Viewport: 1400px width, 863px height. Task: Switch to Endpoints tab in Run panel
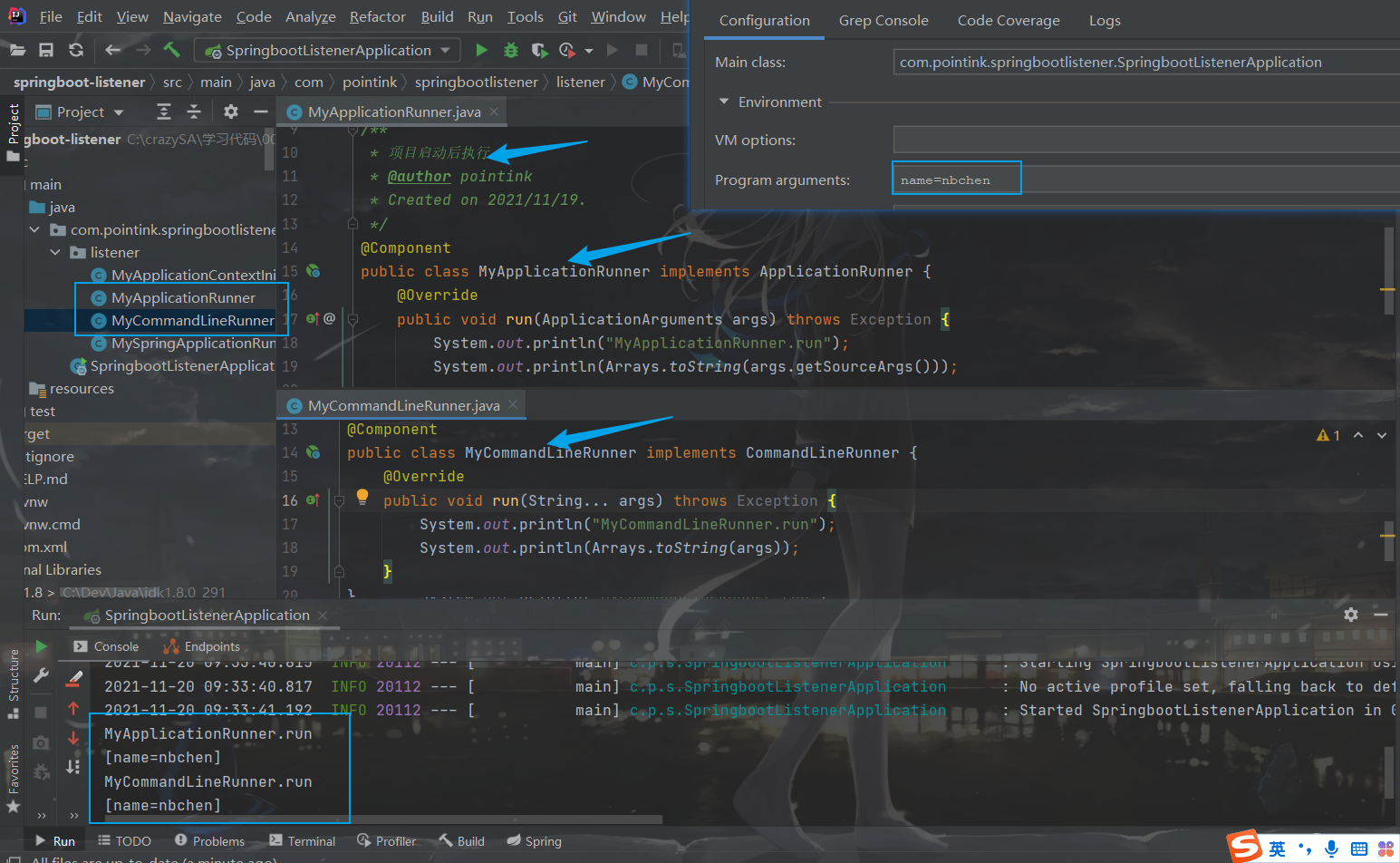[201, 646]
